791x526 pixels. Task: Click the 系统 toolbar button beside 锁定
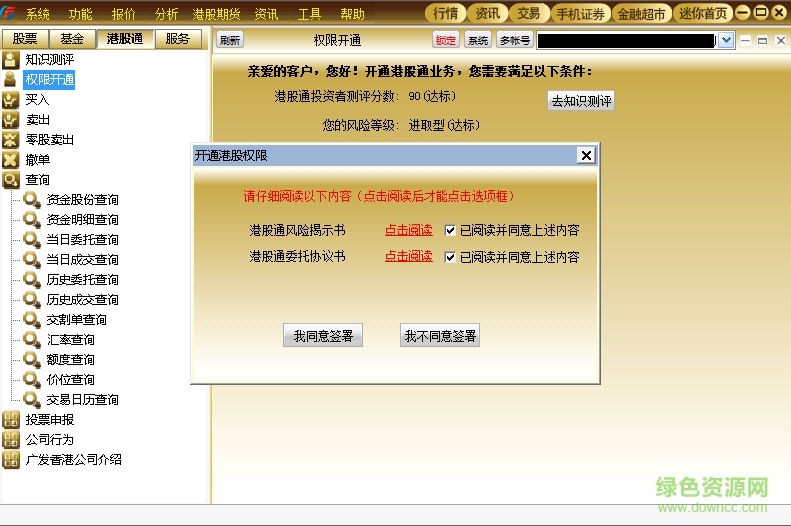point(478,40)
